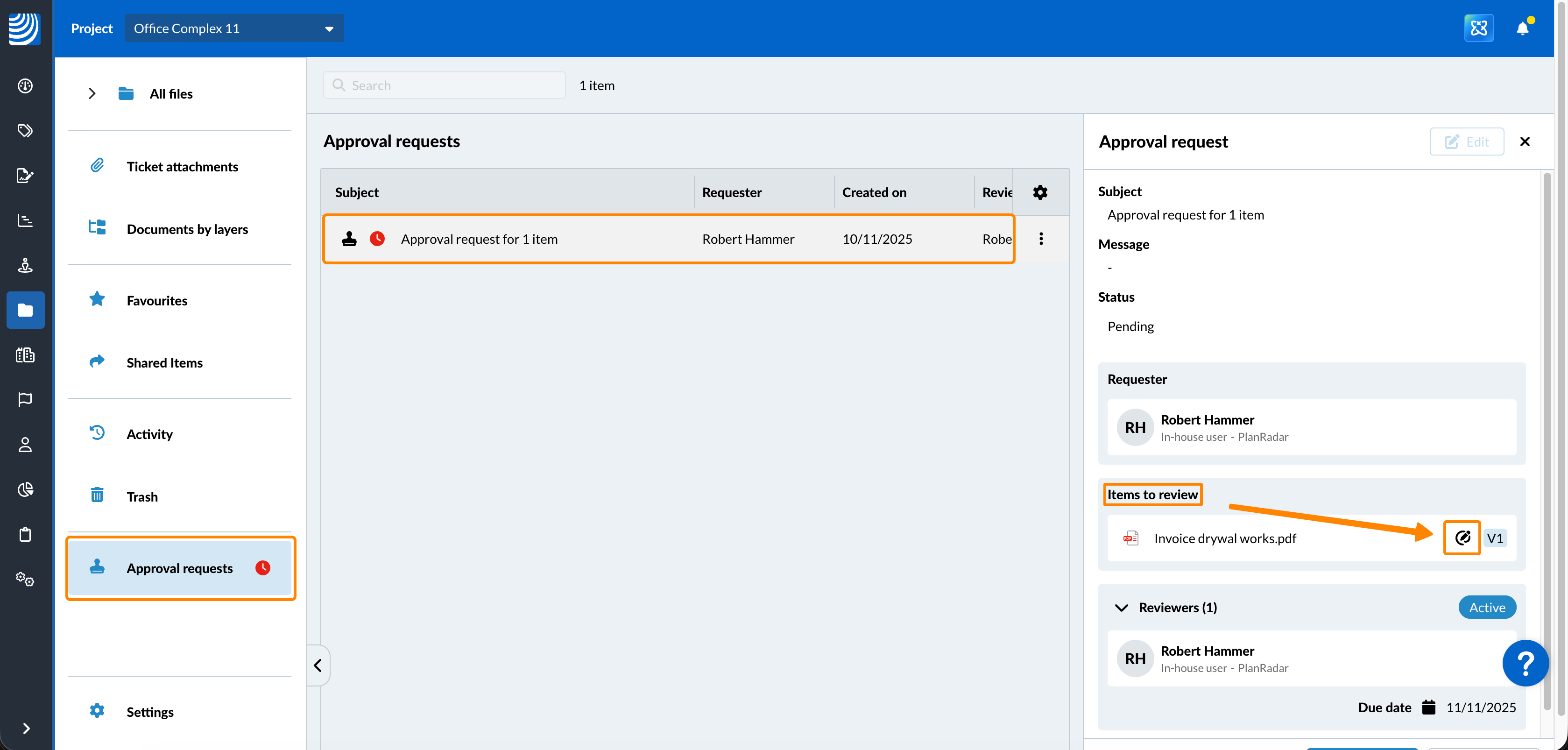This screenshot has width=1568, height=750.
Task: Open three-dot menu for approval request row
Action: pyautogui.click(x=1041, y=239)
